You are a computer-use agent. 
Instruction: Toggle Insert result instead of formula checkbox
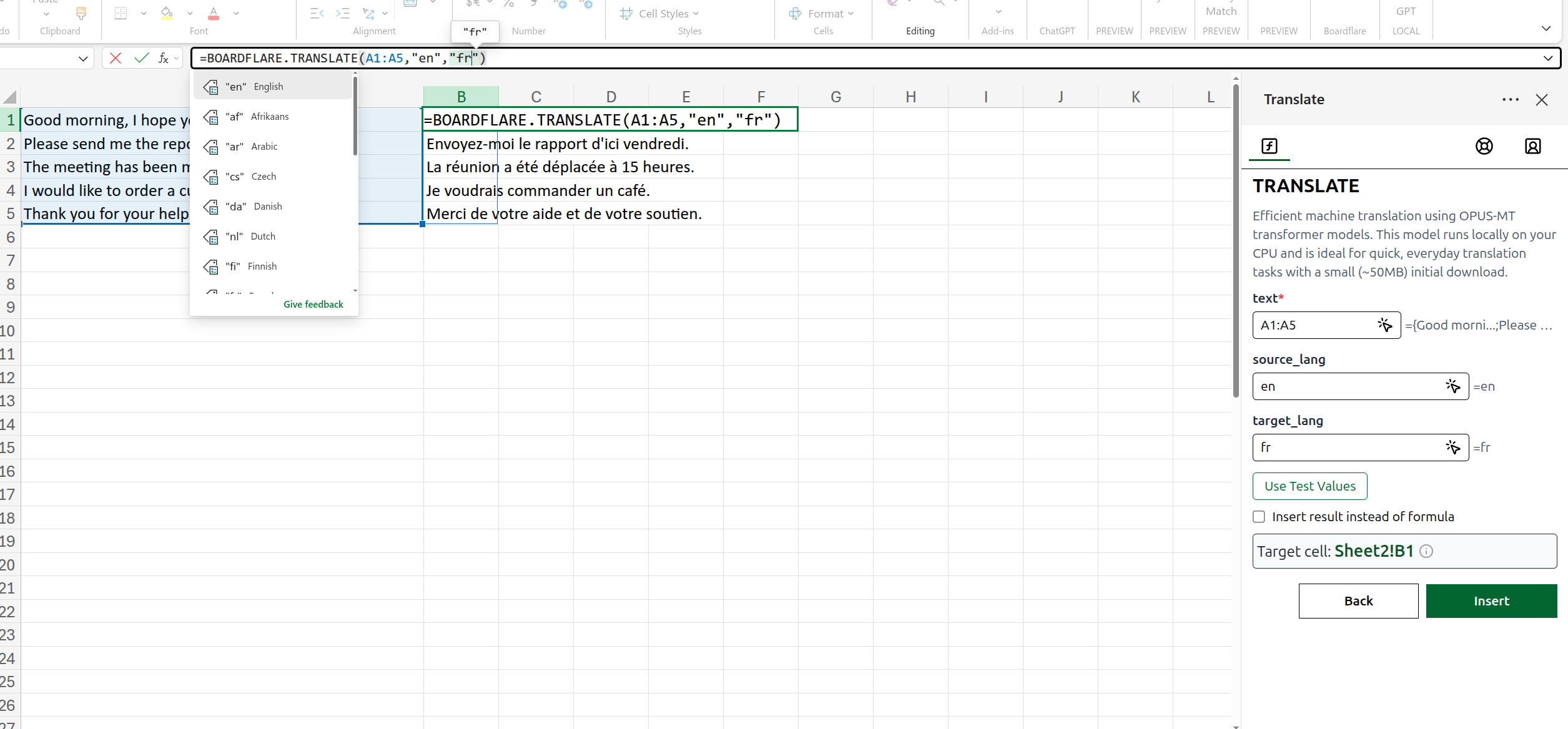click(1259, 517)
